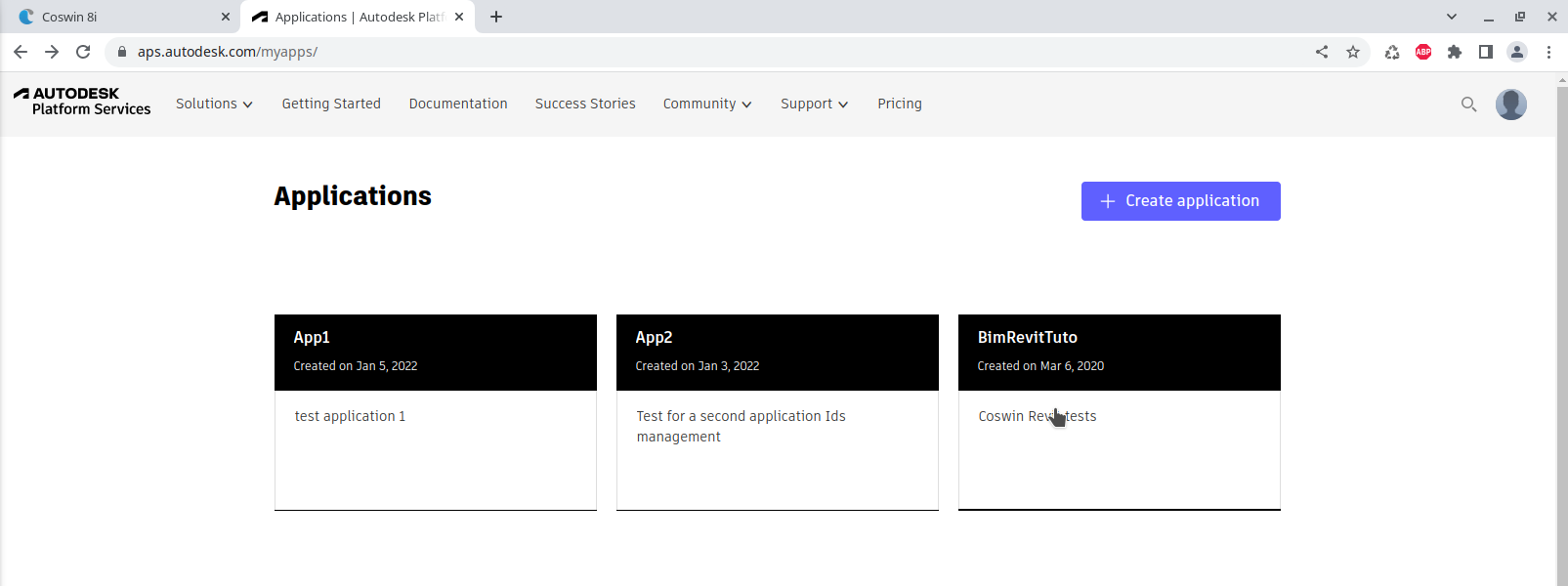Click the Applications page heading
The width and height of the screenshot is (1568, 586).
353,196
